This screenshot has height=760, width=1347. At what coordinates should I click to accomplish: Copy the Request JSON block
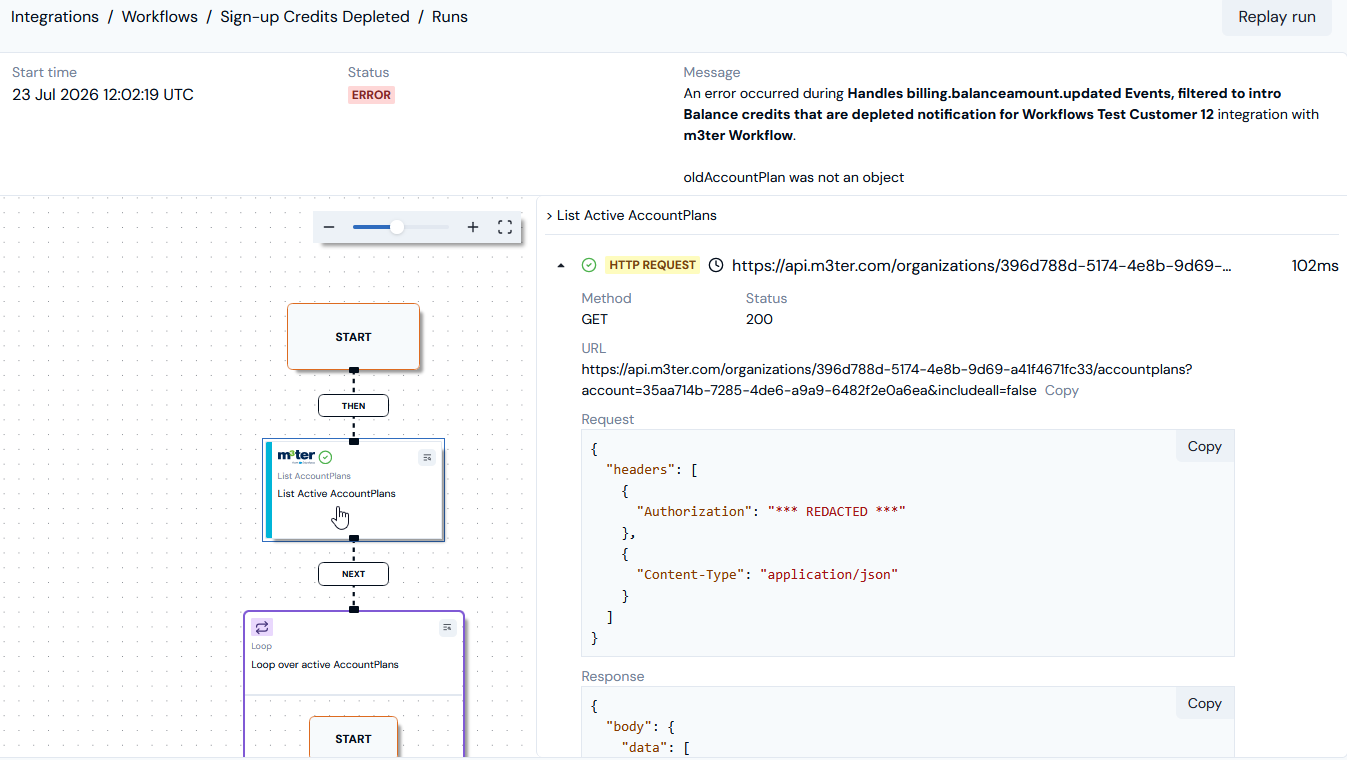pyautogui.click(x=1204, y=447)
